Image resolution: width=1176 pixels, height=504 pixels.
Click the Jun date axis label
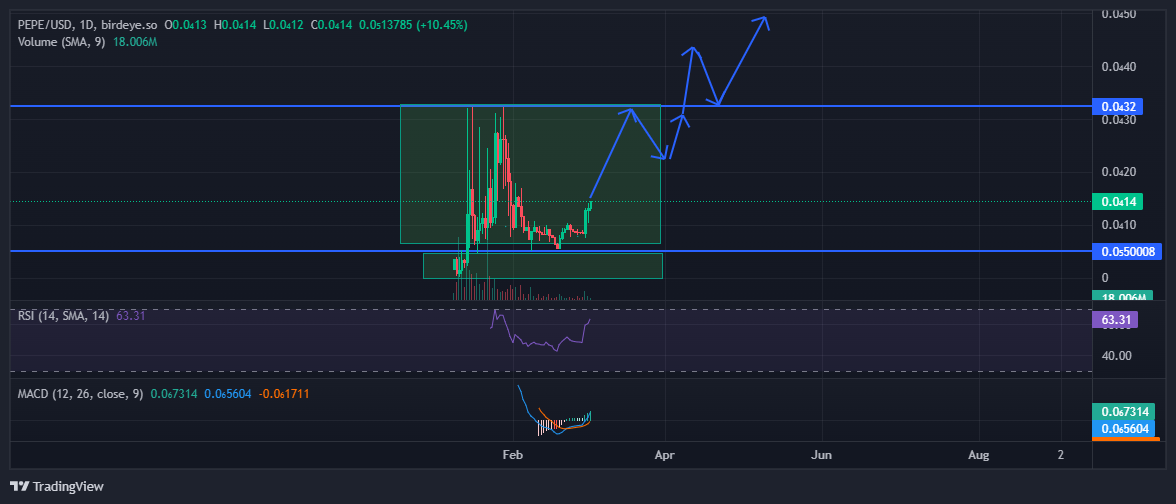[822, 454]
